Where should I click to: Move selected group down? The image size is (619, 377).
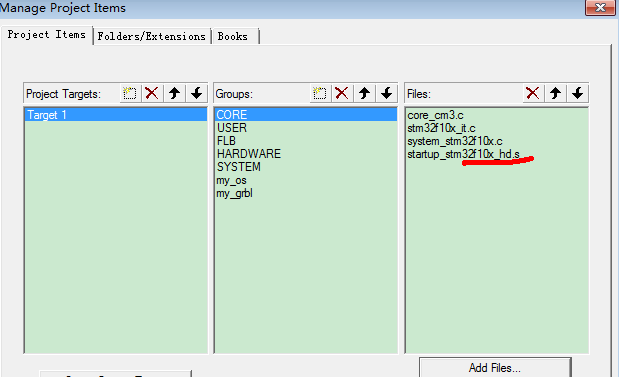click(386, 94)
